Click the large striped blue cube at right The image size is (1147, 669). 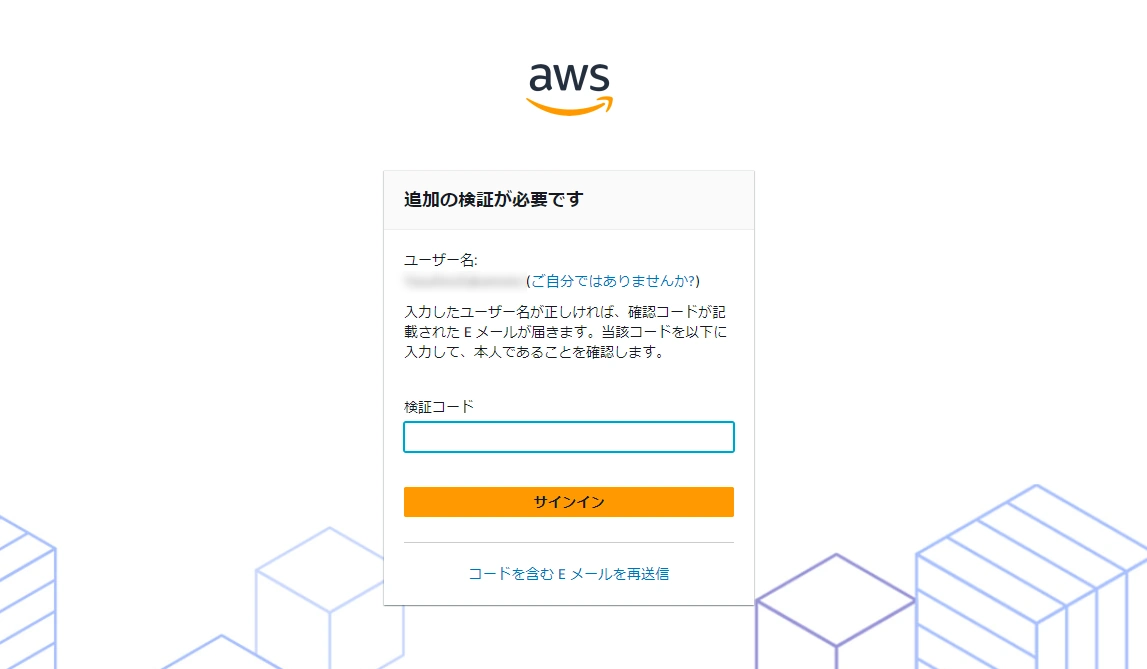(1031, 578)
